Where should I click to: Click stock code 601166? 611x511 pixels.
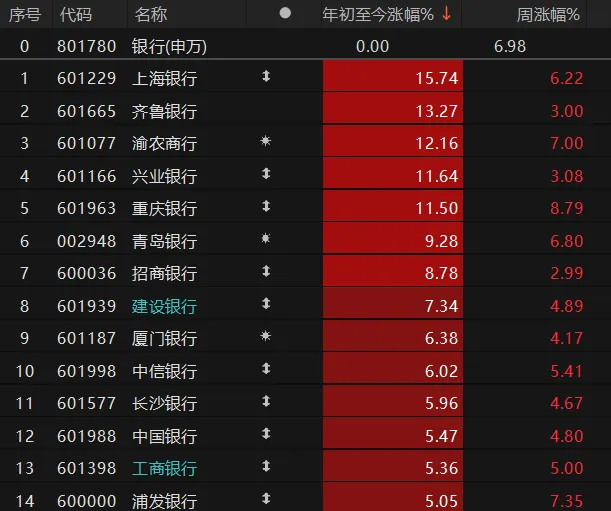point(87,176)
